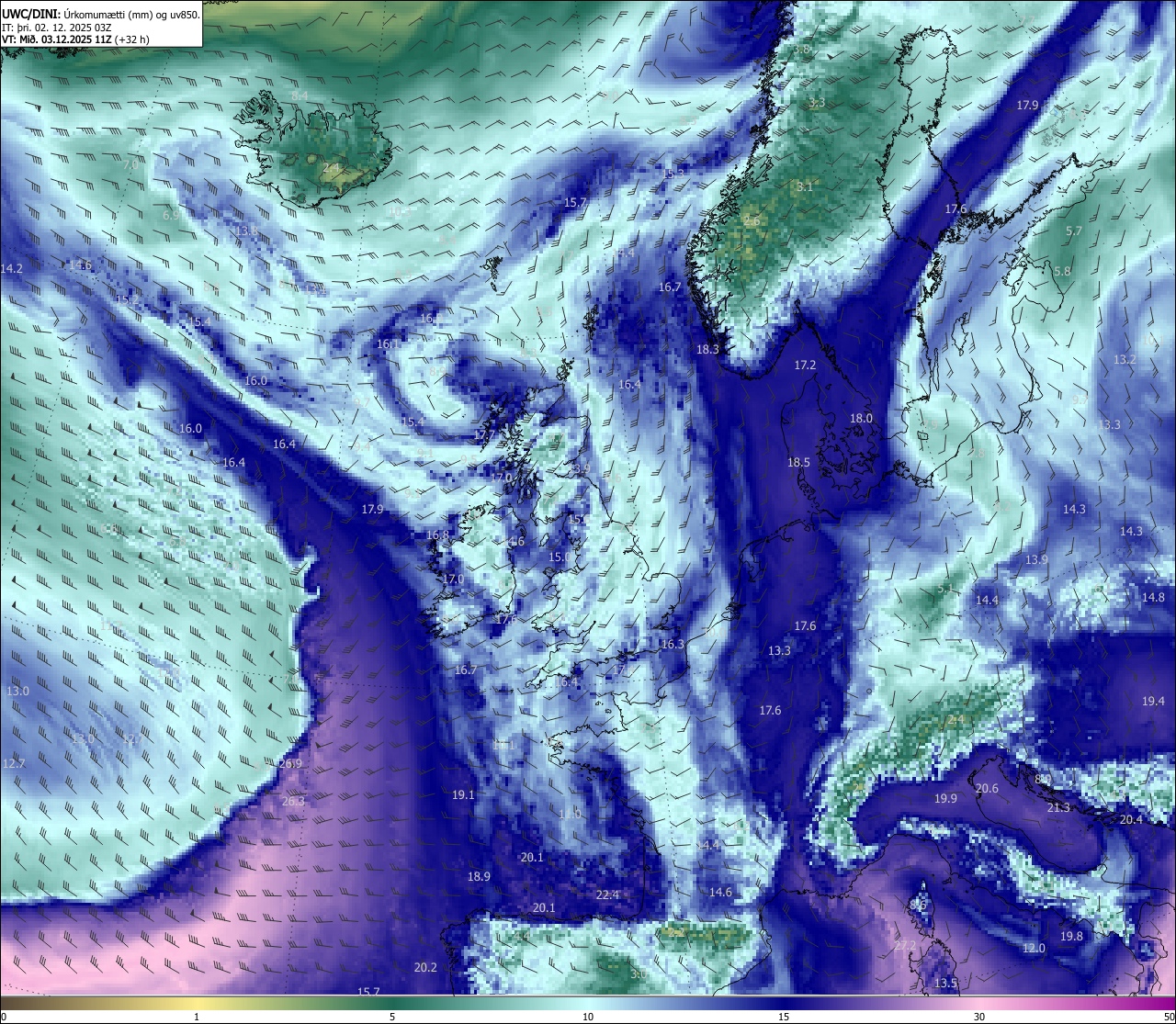Click the VT Mið. 03.12.2025 11Z (+32 h) line
1176x1024 pixels.
tap(75, 39)
